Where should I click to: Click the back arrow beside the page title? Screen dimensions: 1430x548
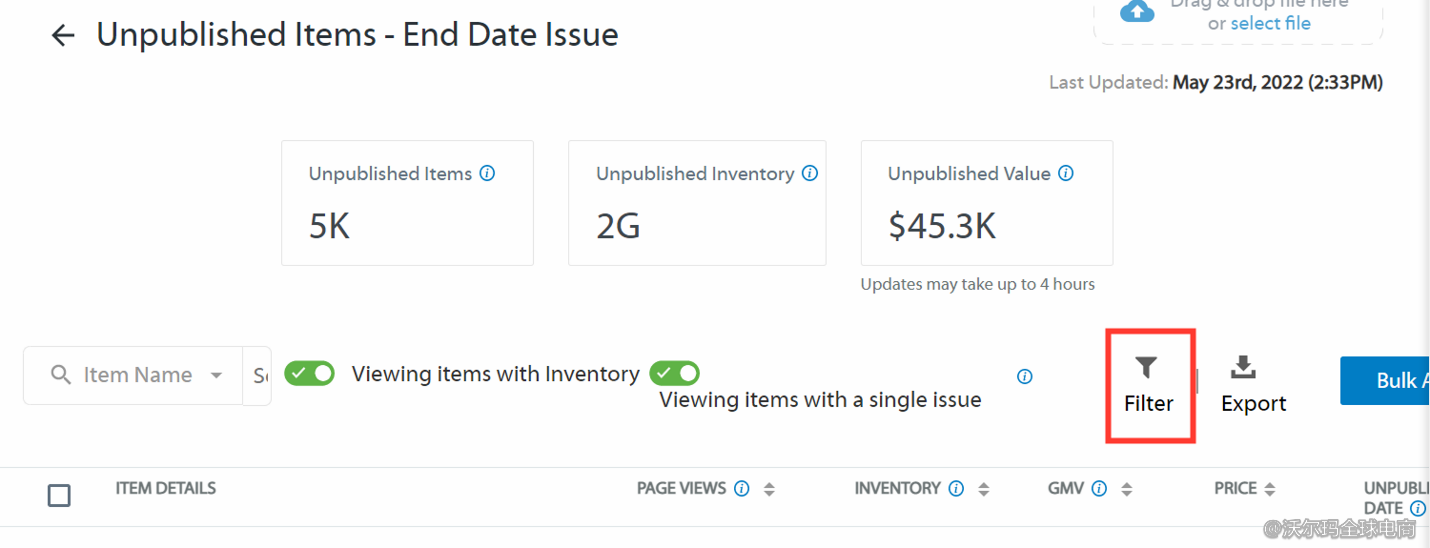pyautogui.click(x=63, y=36)
